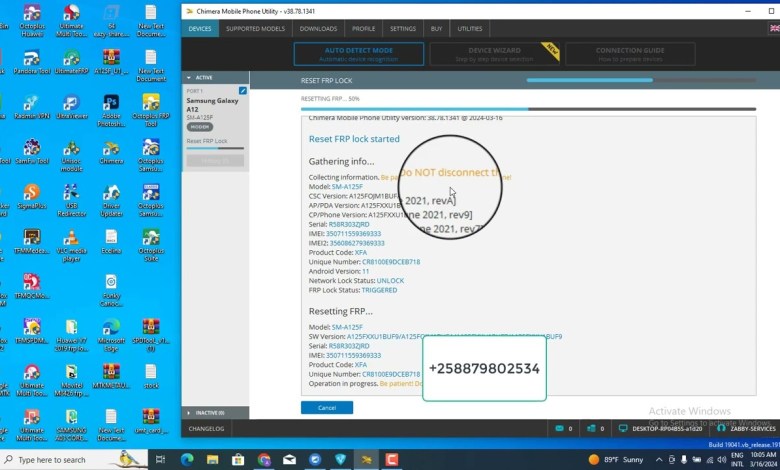Select Samsung Galaxy A12 device card
Viewport: 780px width, 470px height.
point(215,128)
